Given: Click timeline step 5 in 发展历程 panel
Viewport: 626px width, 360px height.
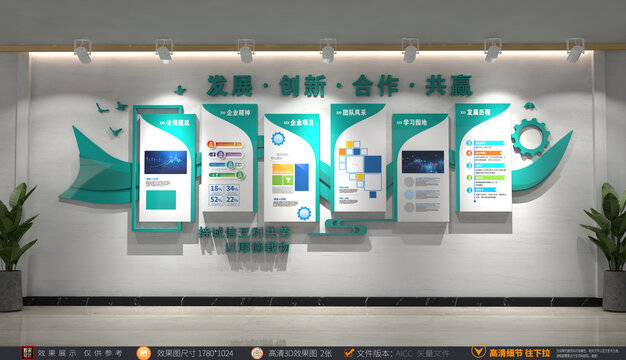Looking at the screenshot, I should pos(469,143).
